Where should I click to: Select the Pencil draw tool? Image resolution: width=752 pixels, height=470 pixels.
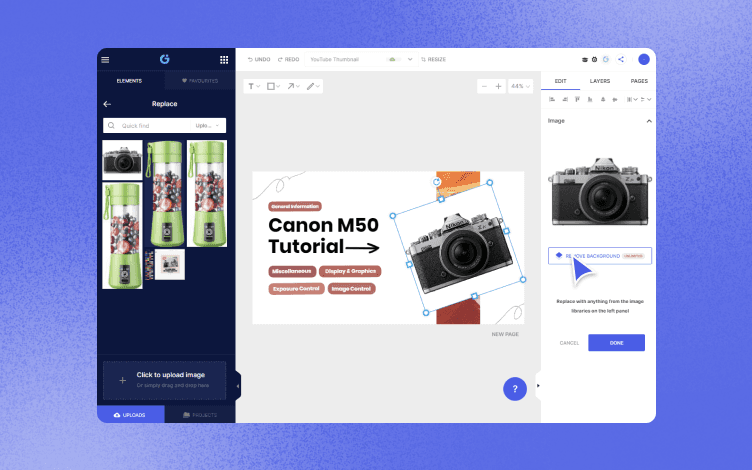tap(310, 86)
